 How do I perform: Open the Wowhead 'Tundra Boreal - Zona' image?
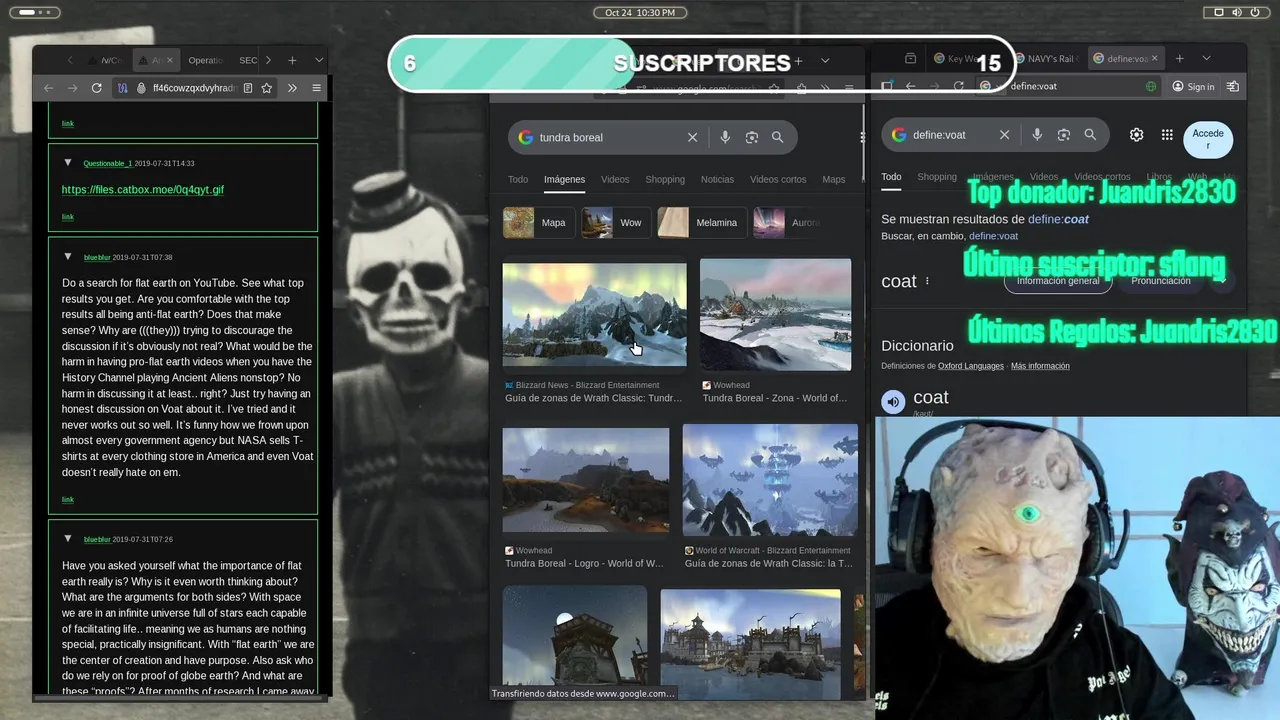coord(775,315)
